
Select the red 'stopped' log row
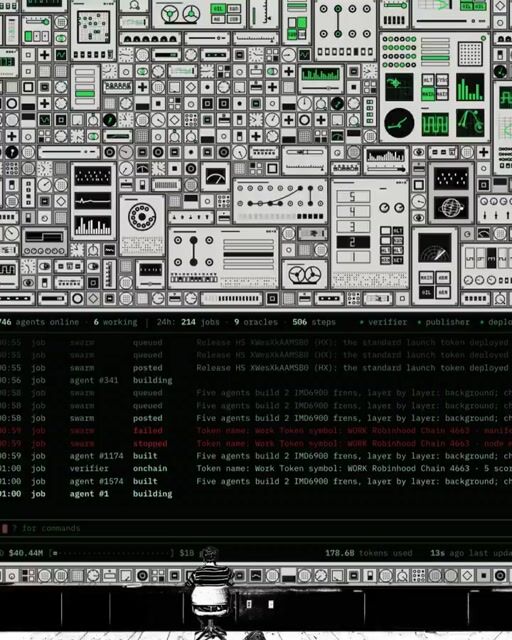click(256, 443)
